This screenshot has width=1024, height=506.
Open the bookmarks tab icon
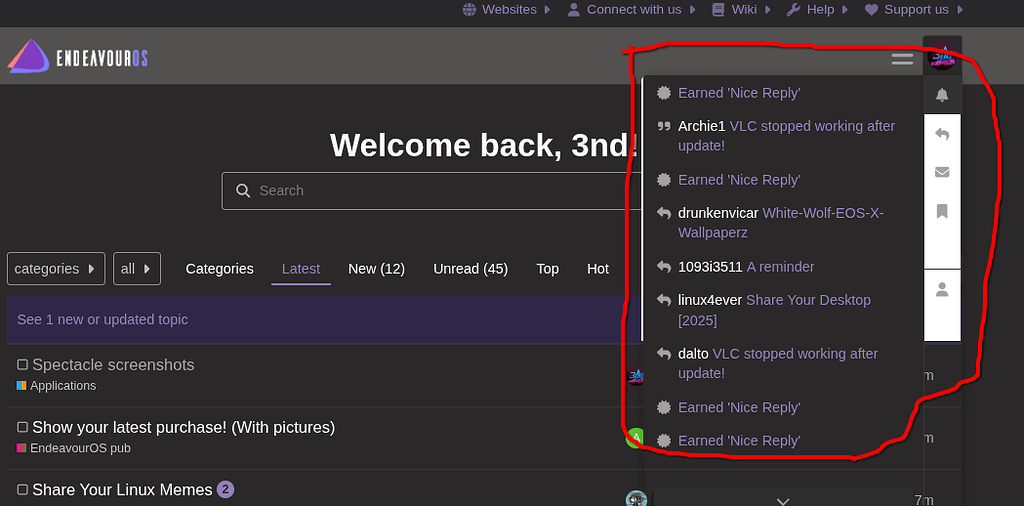pyautogui.click(x=942, y=211)
